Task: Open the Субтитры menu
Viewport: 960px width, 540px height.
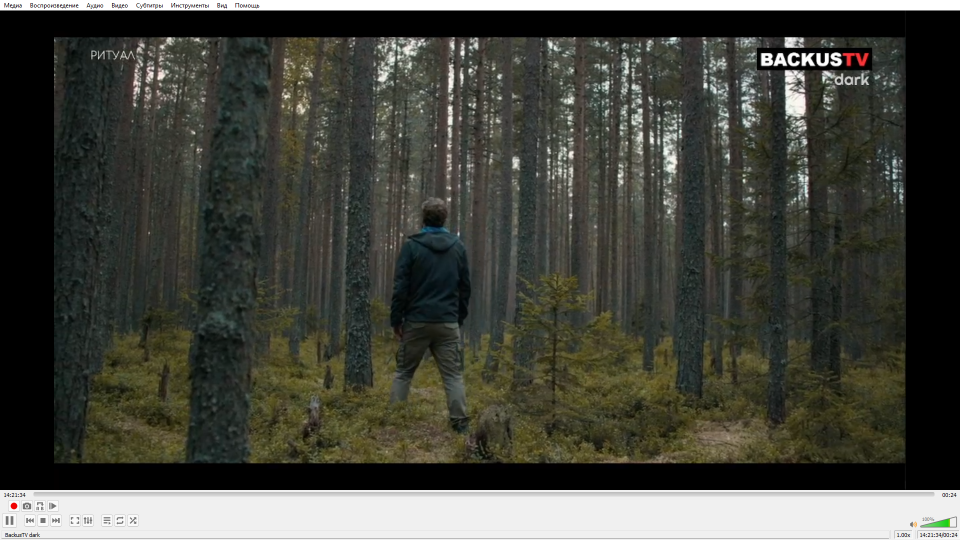Action: 149,6
